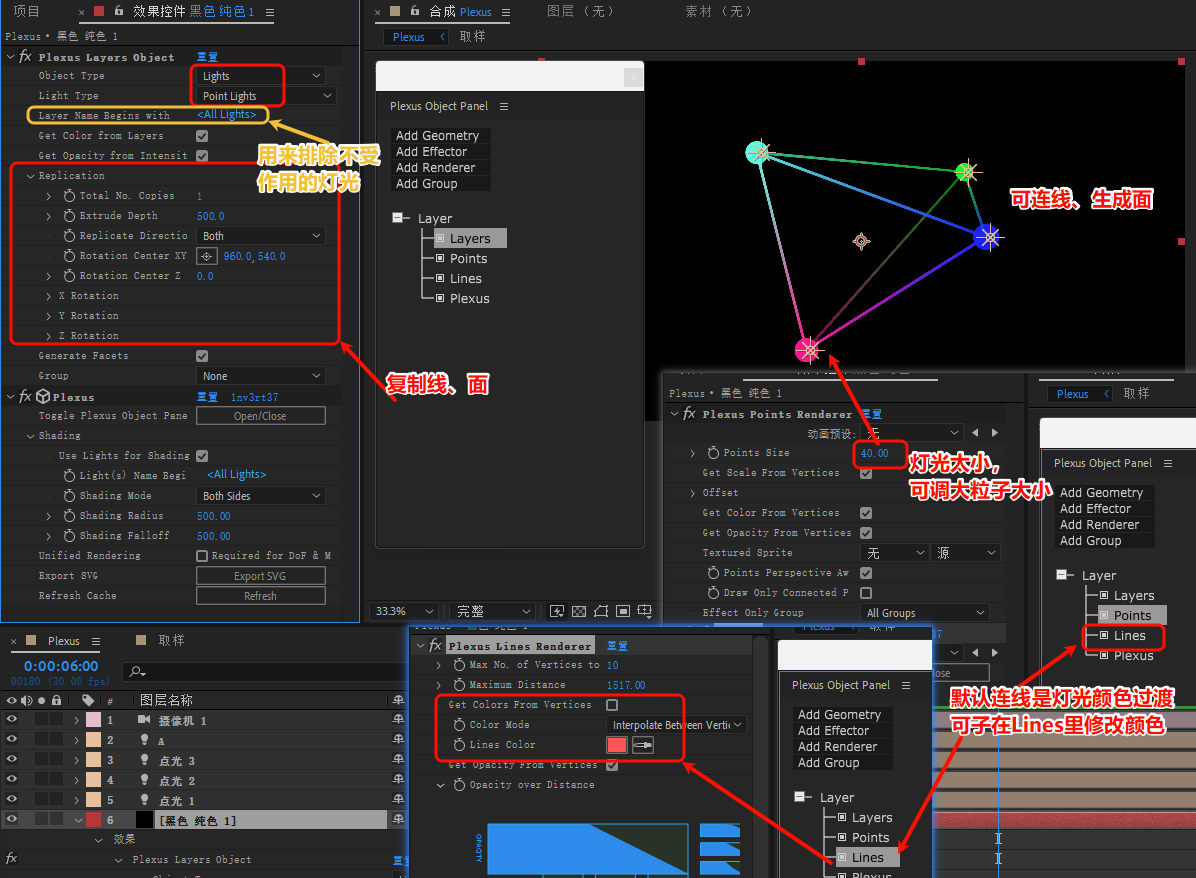Click stopwatch for Maximum Distance
Screen dimensions: 1196x878
pyautogui.click(x=459, y=685)
